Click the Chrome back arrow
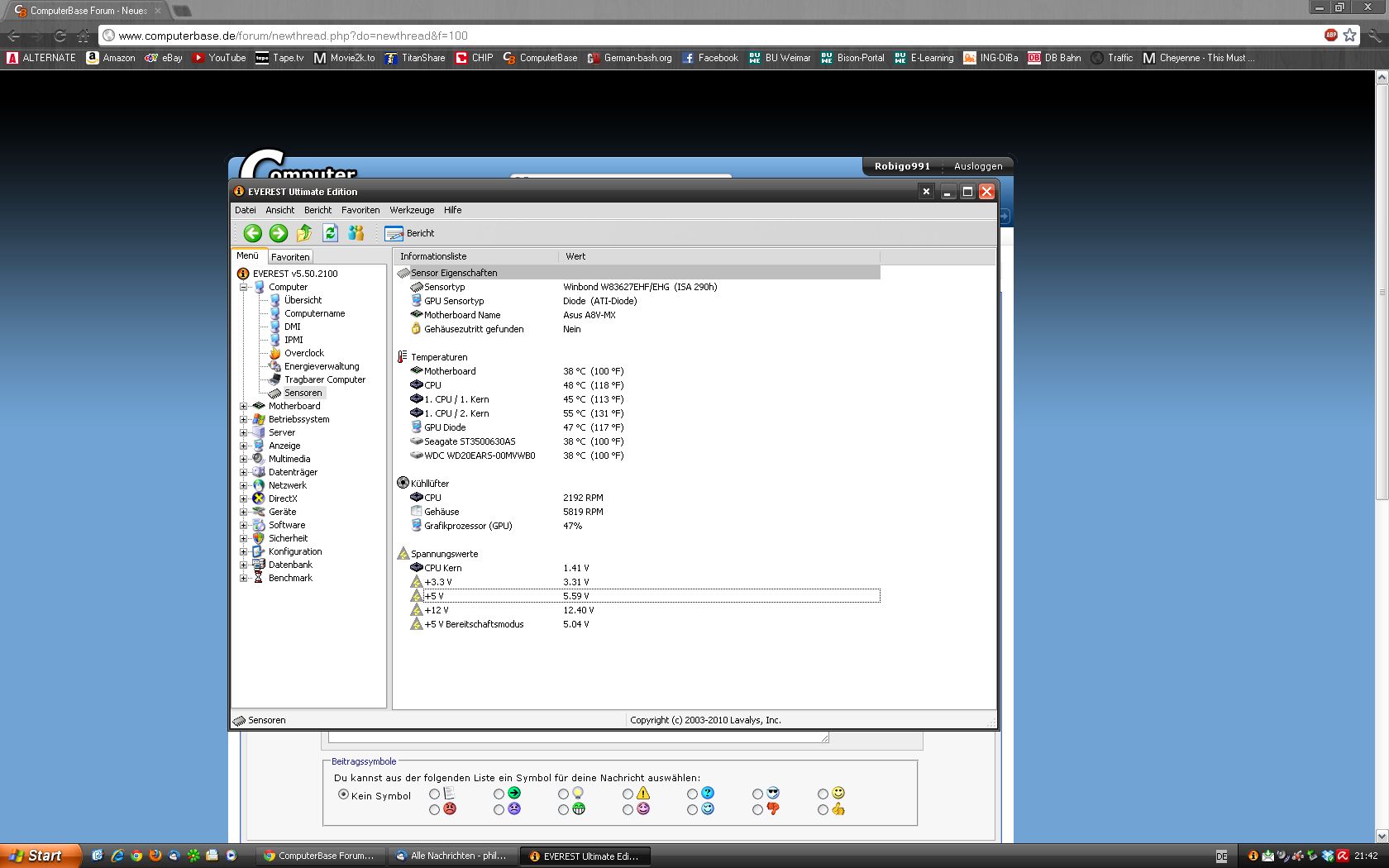The width and height of the screenshot is (1389, 868). 14,36
